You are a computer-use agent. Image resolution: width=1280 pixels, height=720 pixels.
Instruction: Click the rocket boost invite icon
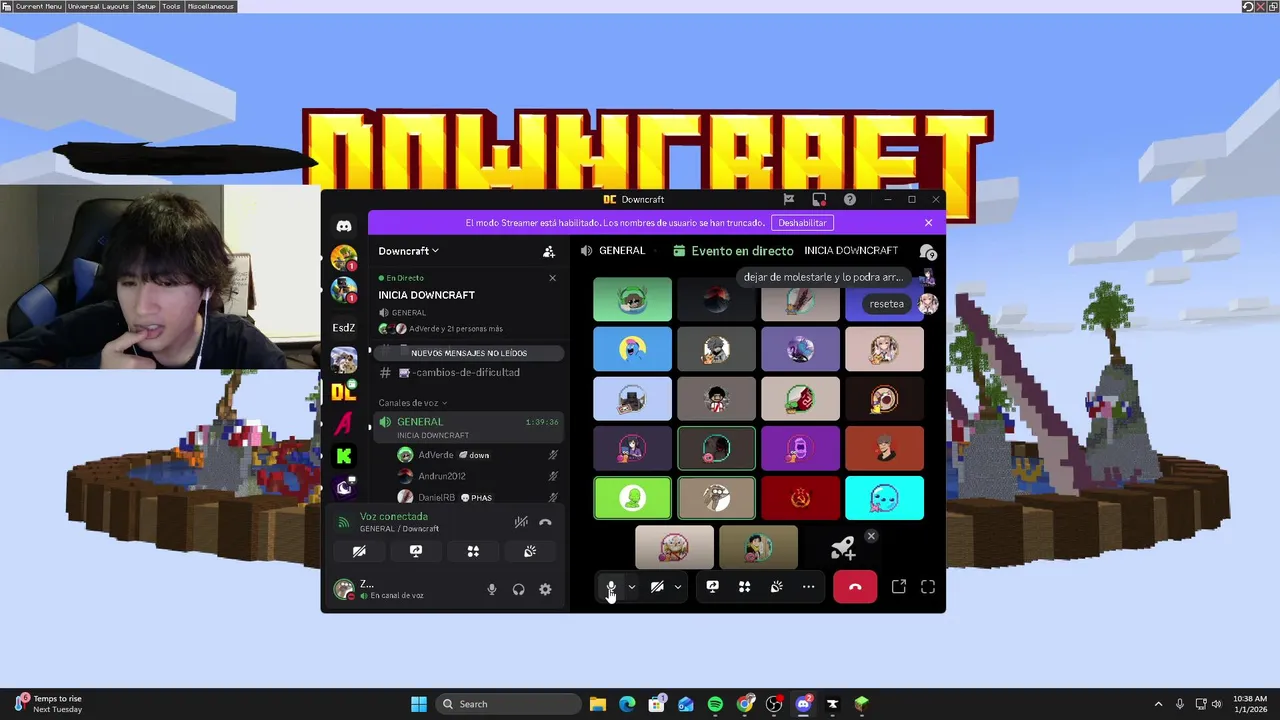point(842,548)
